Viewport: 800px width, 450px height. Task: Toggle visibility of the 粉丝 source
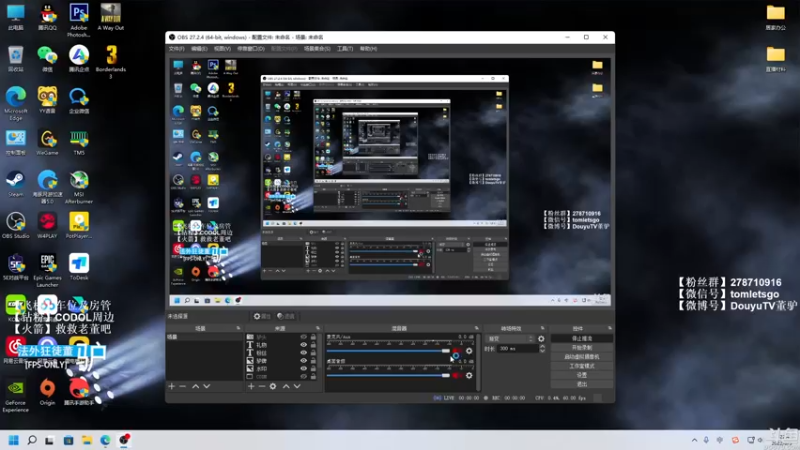(x=304, y=353)
